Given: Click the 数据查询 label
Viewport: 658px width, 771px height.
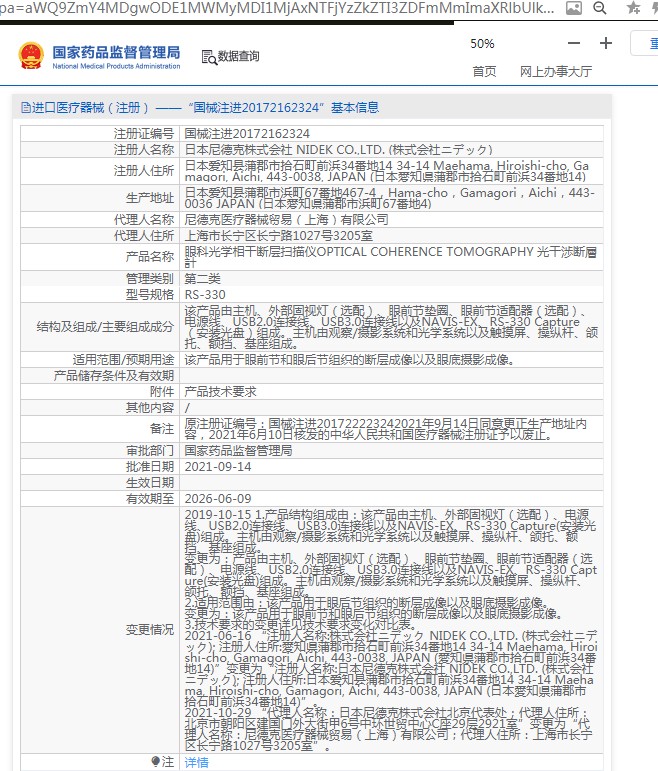Looking at the screenshot, I should 239,56.
